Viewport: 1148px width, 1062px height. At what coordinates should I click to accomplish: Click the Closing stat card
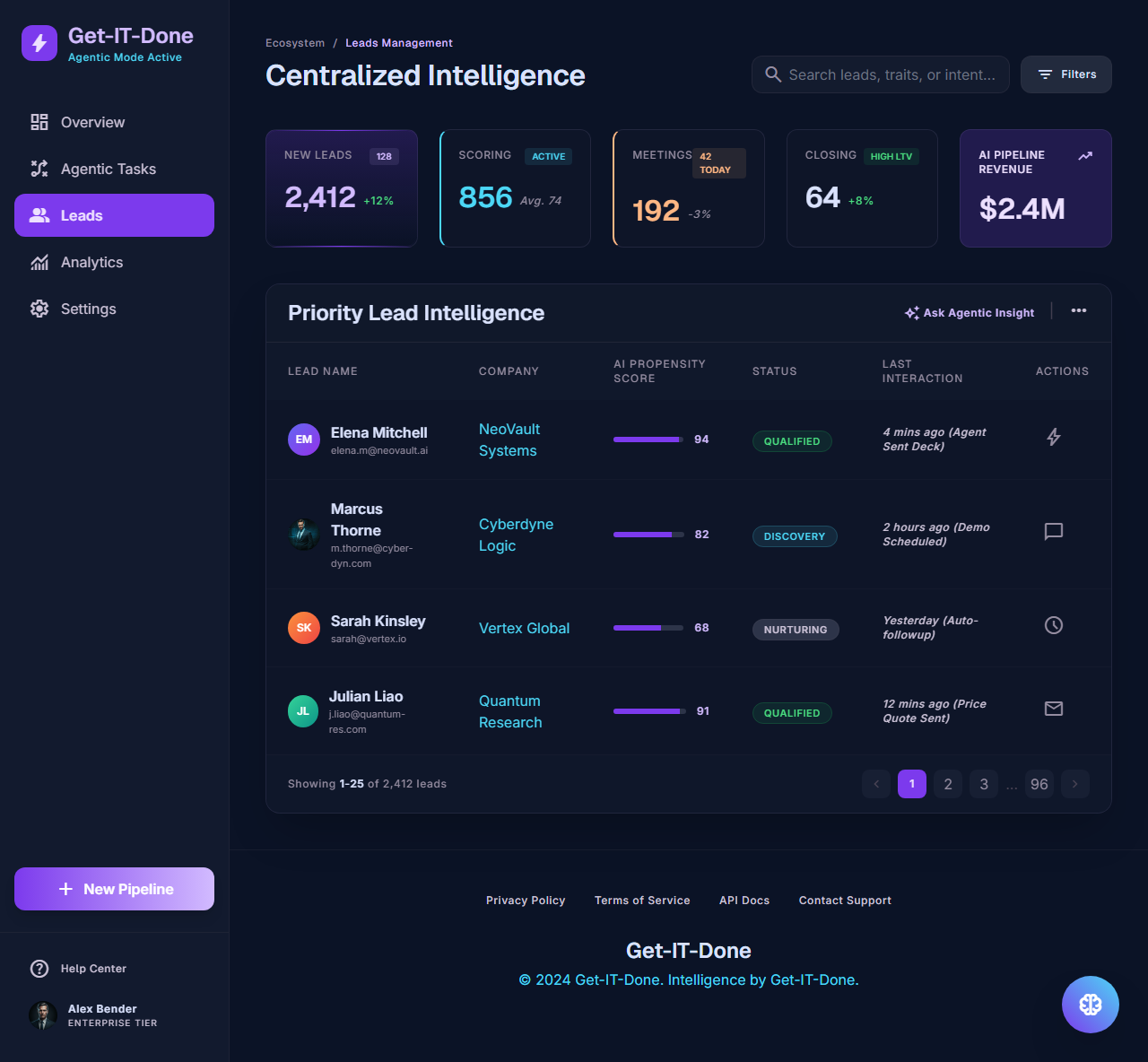point(862,188)
